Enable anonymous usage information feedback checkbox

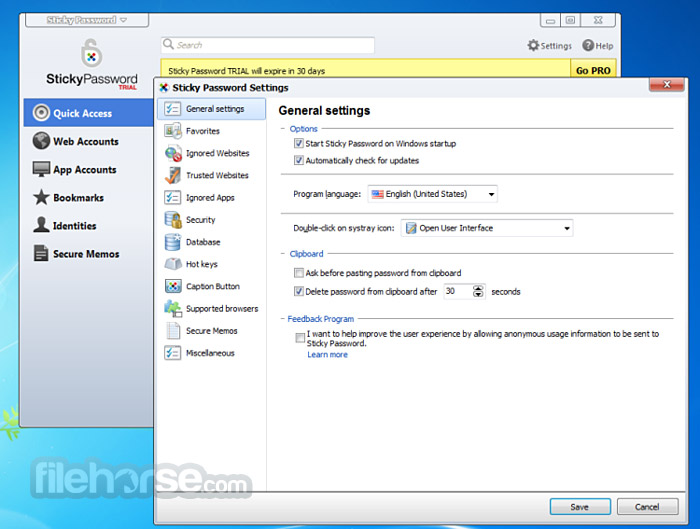[300, 338]
